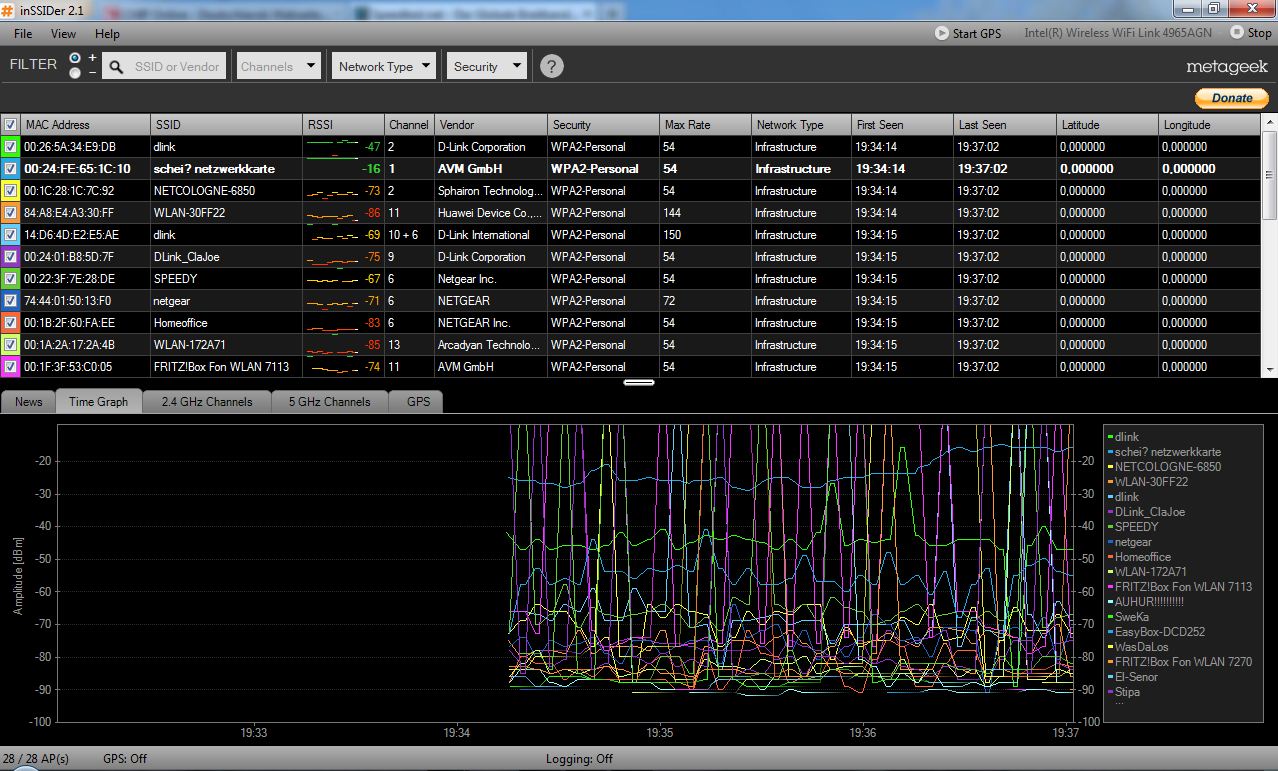This screenshot has width=1278, height=771.
Task: Sort by the Max Rate column header
Action: pos(704,125)
